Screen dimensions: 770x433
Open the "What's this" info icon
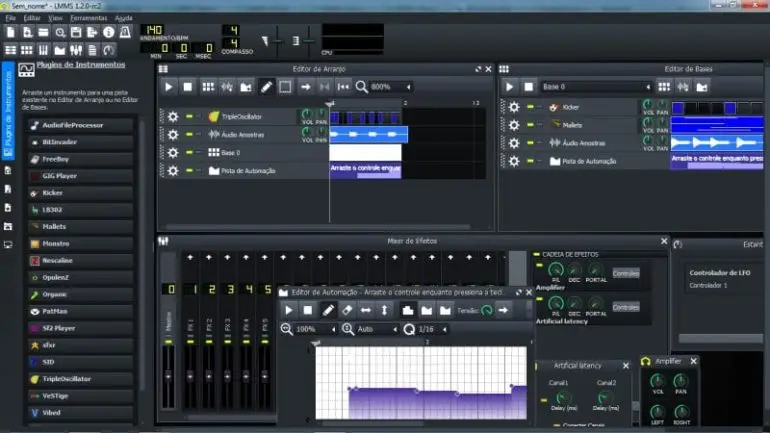[109, 32]
